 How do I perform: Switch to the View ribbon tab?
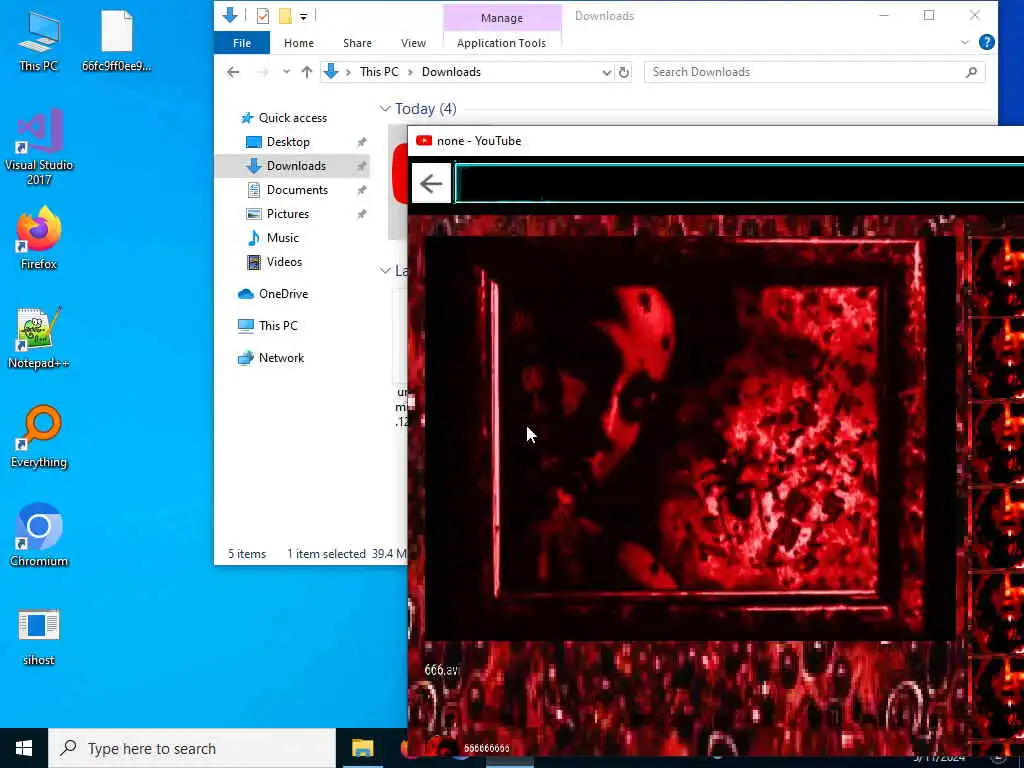(x=413, y=43)
